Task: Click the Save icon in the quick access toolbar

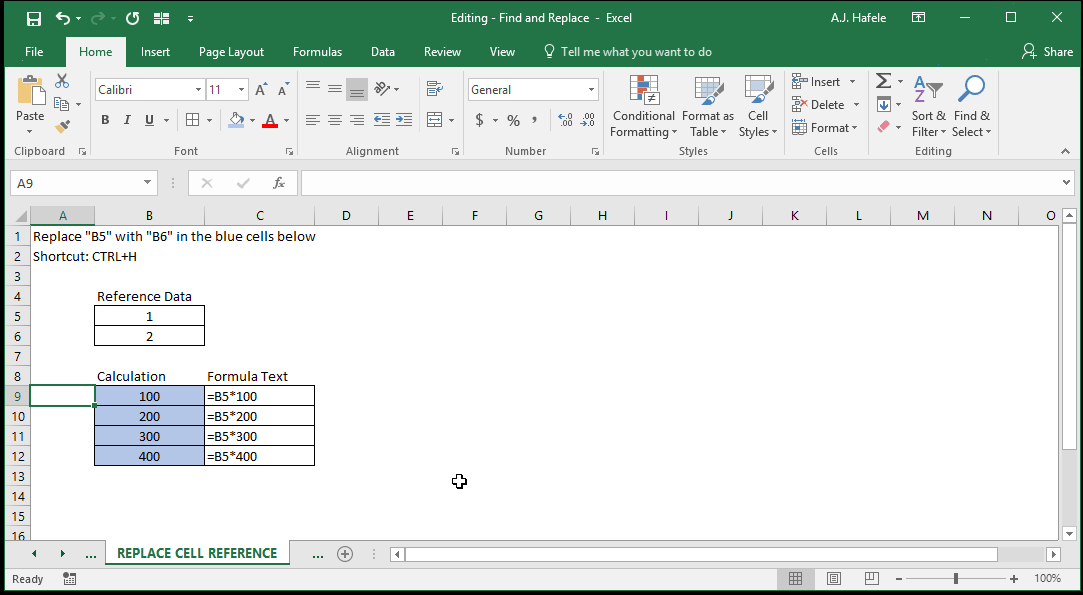Action: point(33,19)
